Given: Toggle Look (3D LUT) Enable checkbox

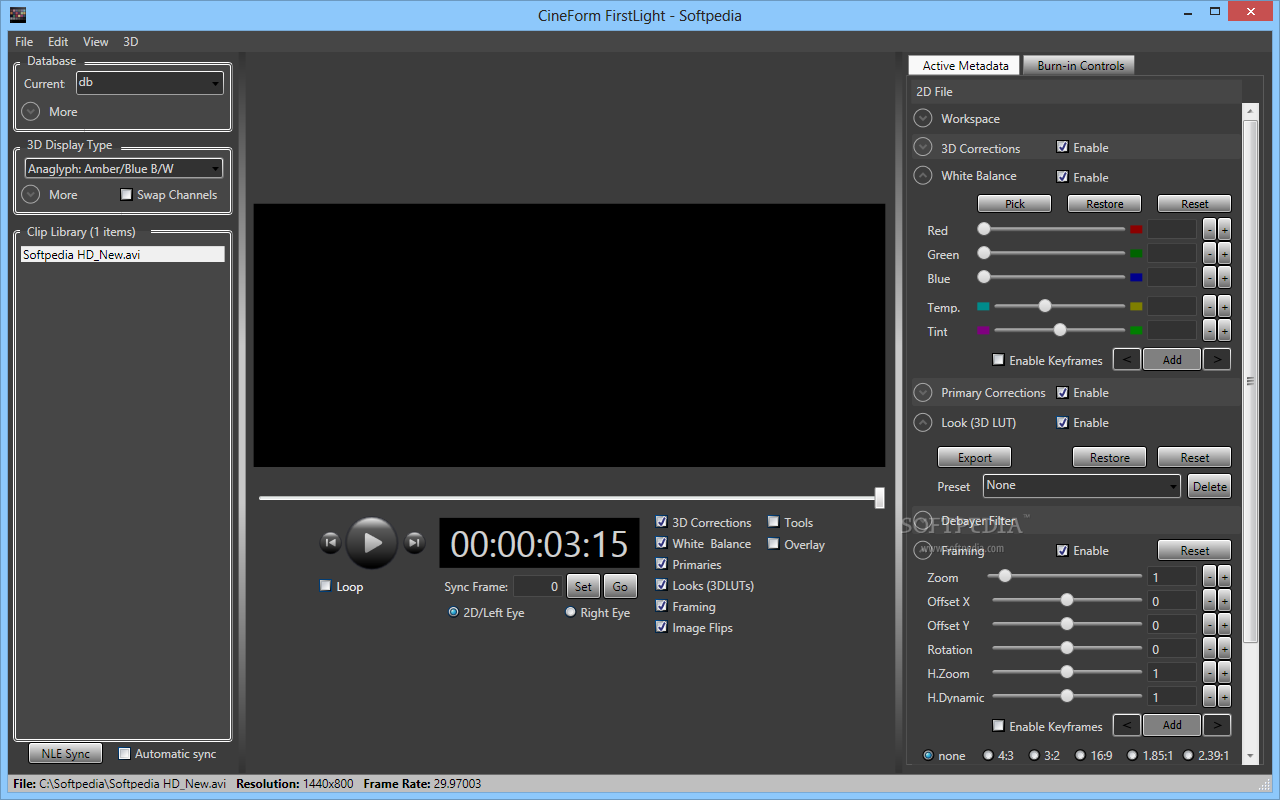Looking at the screenshot, I should pyautogui.click(x=1062, y=423).
